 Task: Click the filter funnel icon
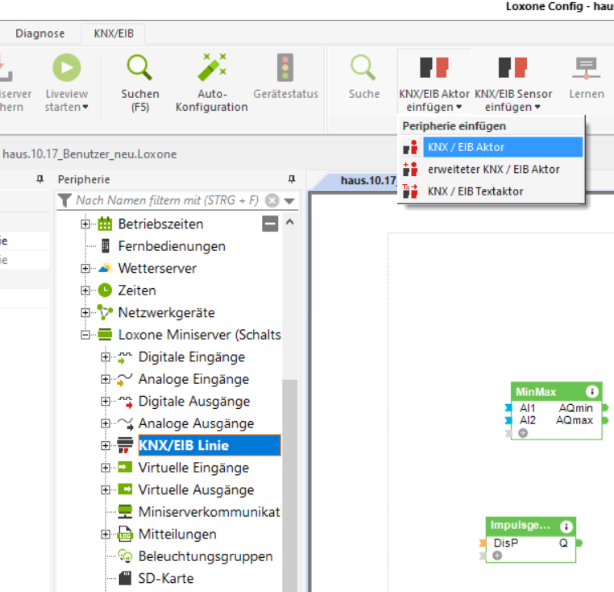(65, 200)
